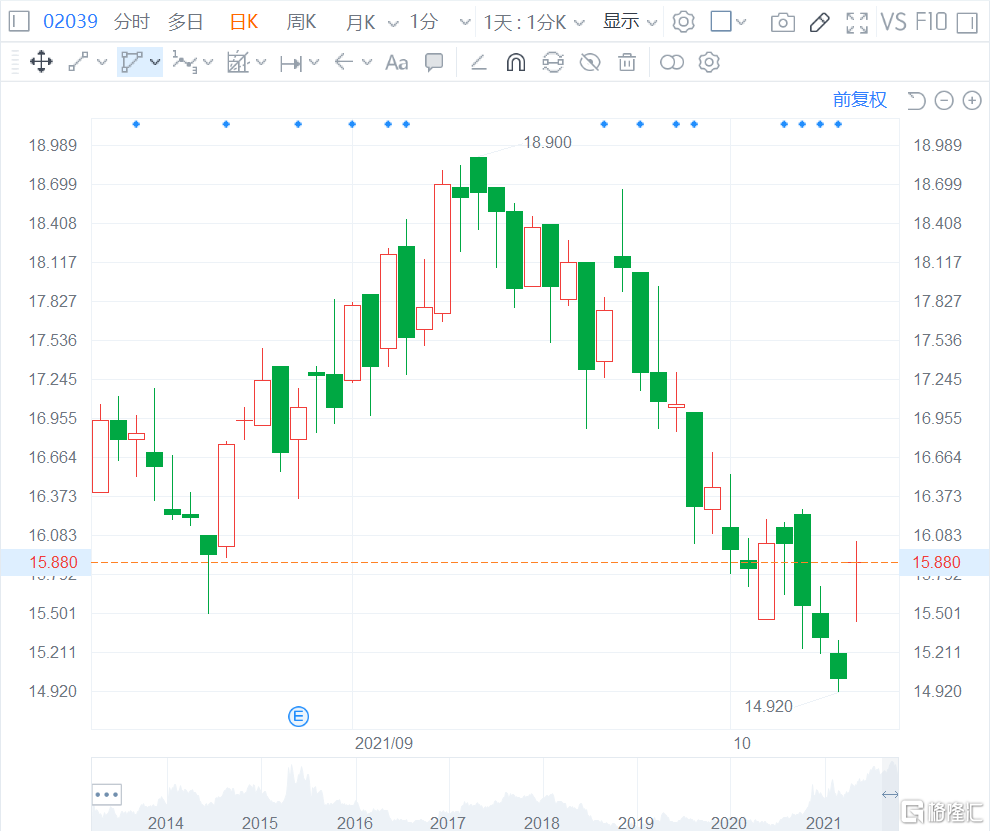Click the 前复权 adjustment link
The width and height of the screenshot is (990, 831).
[859, 100]
